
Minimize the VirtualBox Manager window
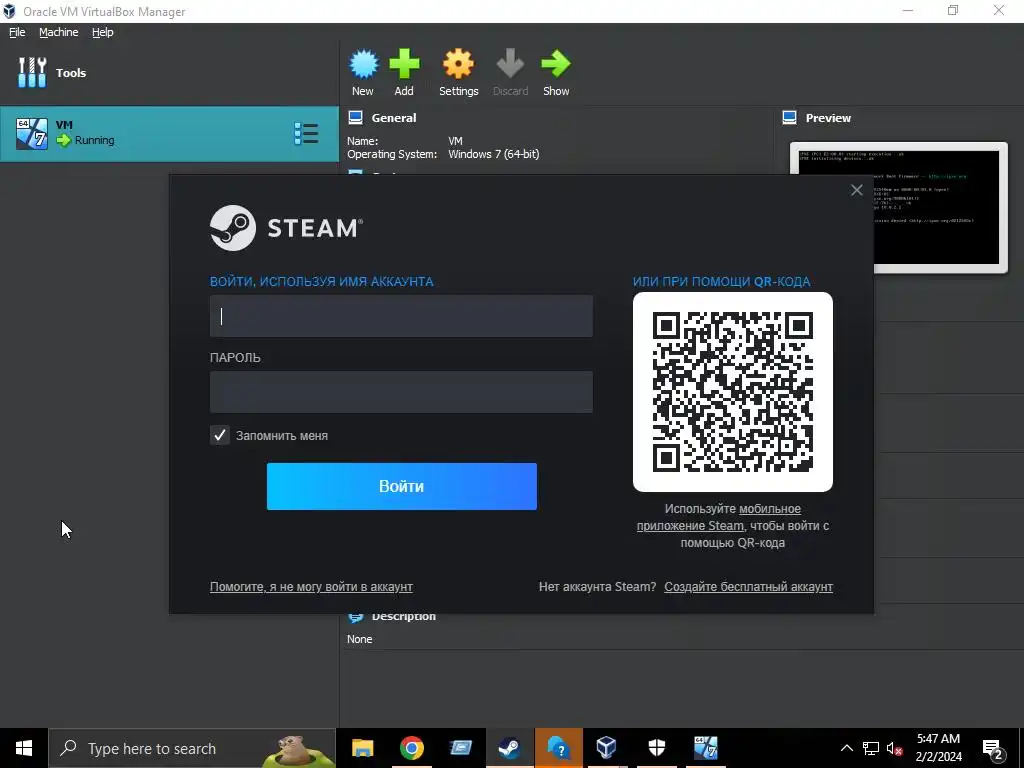(908, 11)
